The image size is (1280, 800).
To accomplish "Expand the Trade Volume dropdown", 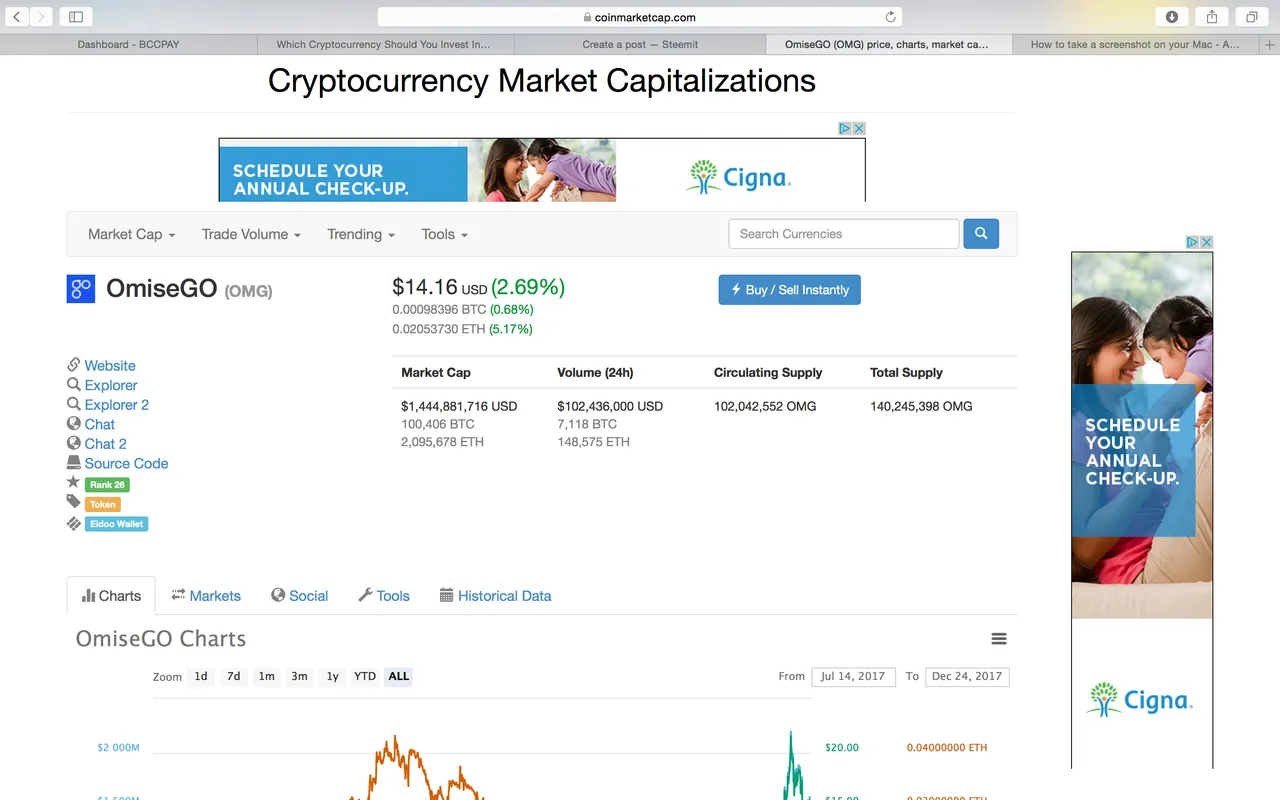I will [251, 234].
